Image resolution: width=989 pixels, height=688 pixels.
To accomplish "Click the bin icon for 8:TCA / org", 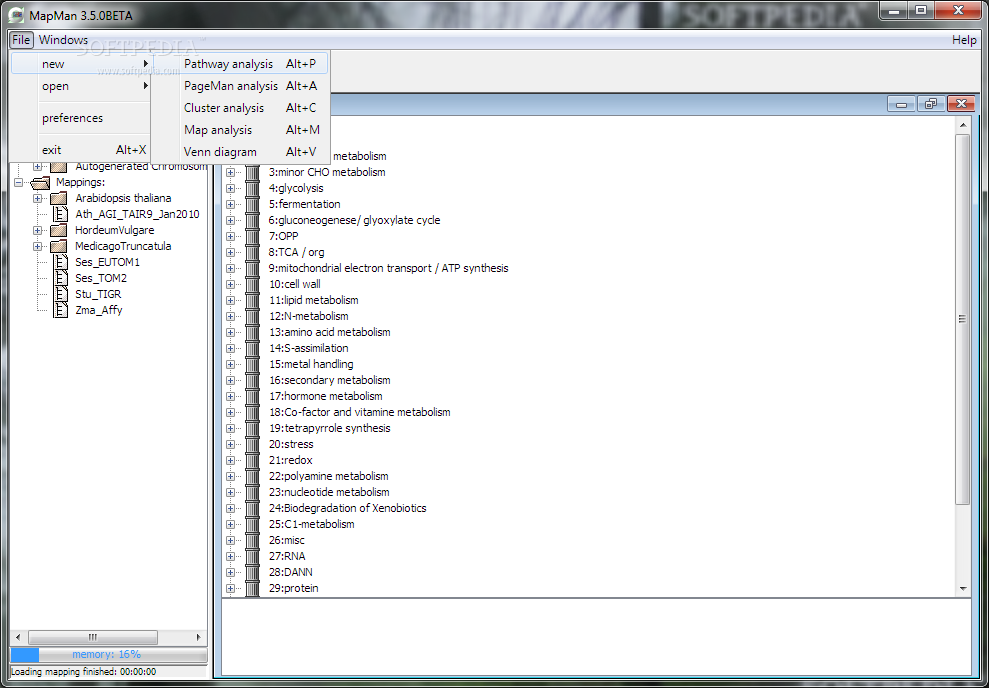I will 252,252.
